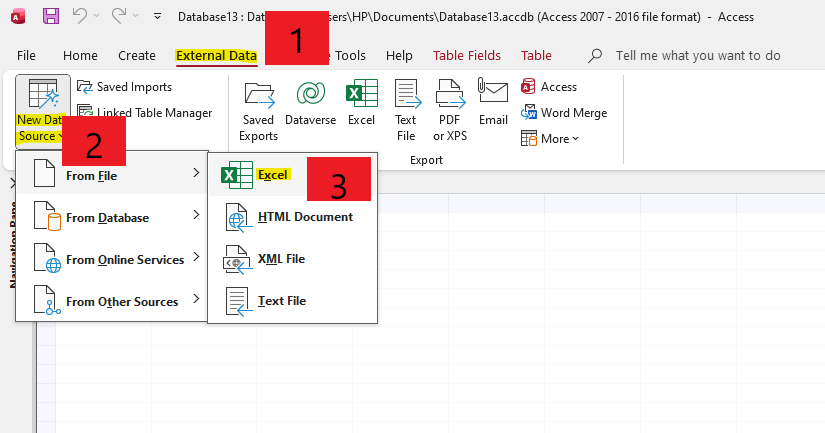Viewport: 825px width, 433px height.
Task: Pick Text File in the import submenu
Action: point(281,301)
